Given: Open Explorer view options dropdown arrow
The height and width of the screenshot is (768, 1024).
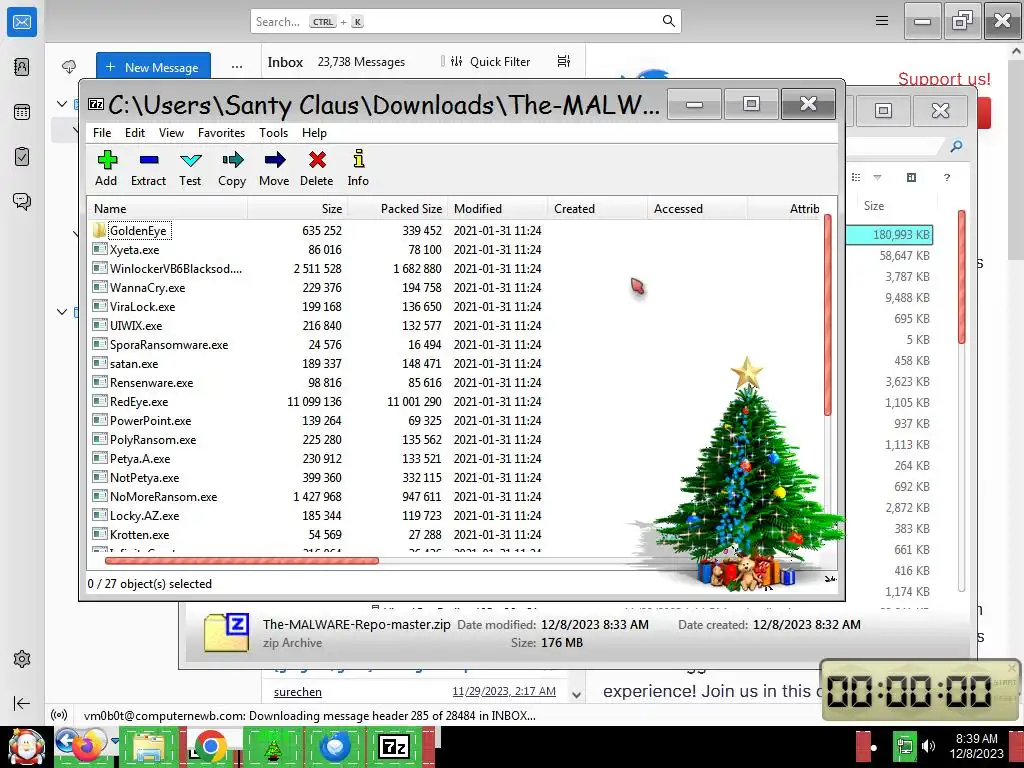Looking at the screenshot, I should tap(877, 178).
